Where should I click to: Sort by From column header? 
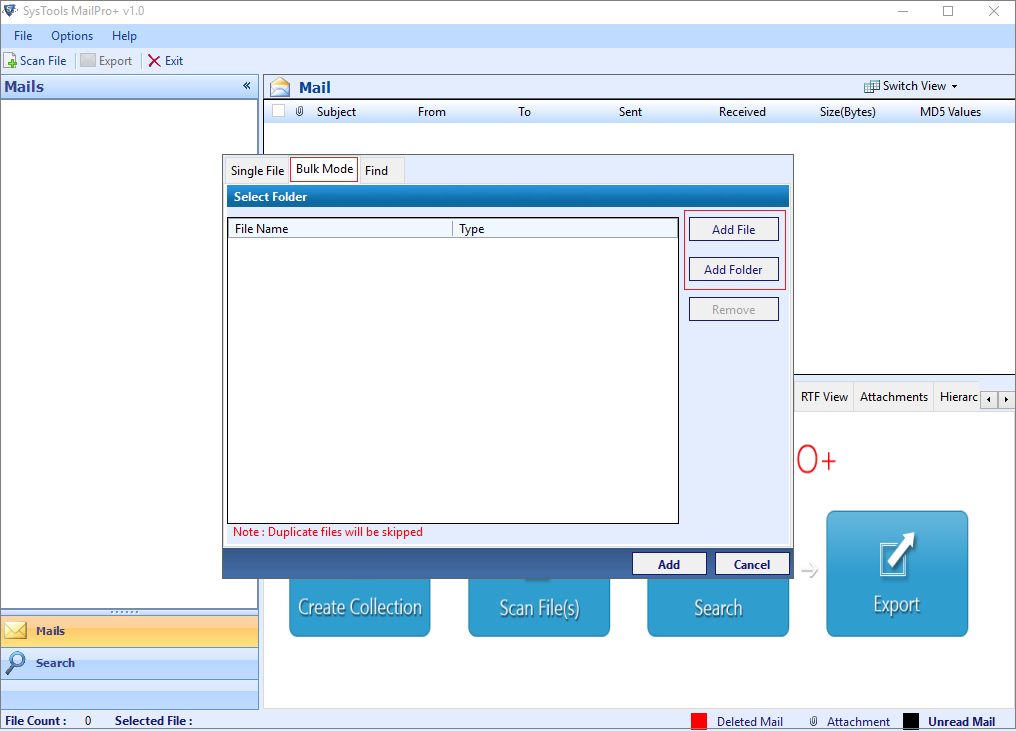coord(432,111)
